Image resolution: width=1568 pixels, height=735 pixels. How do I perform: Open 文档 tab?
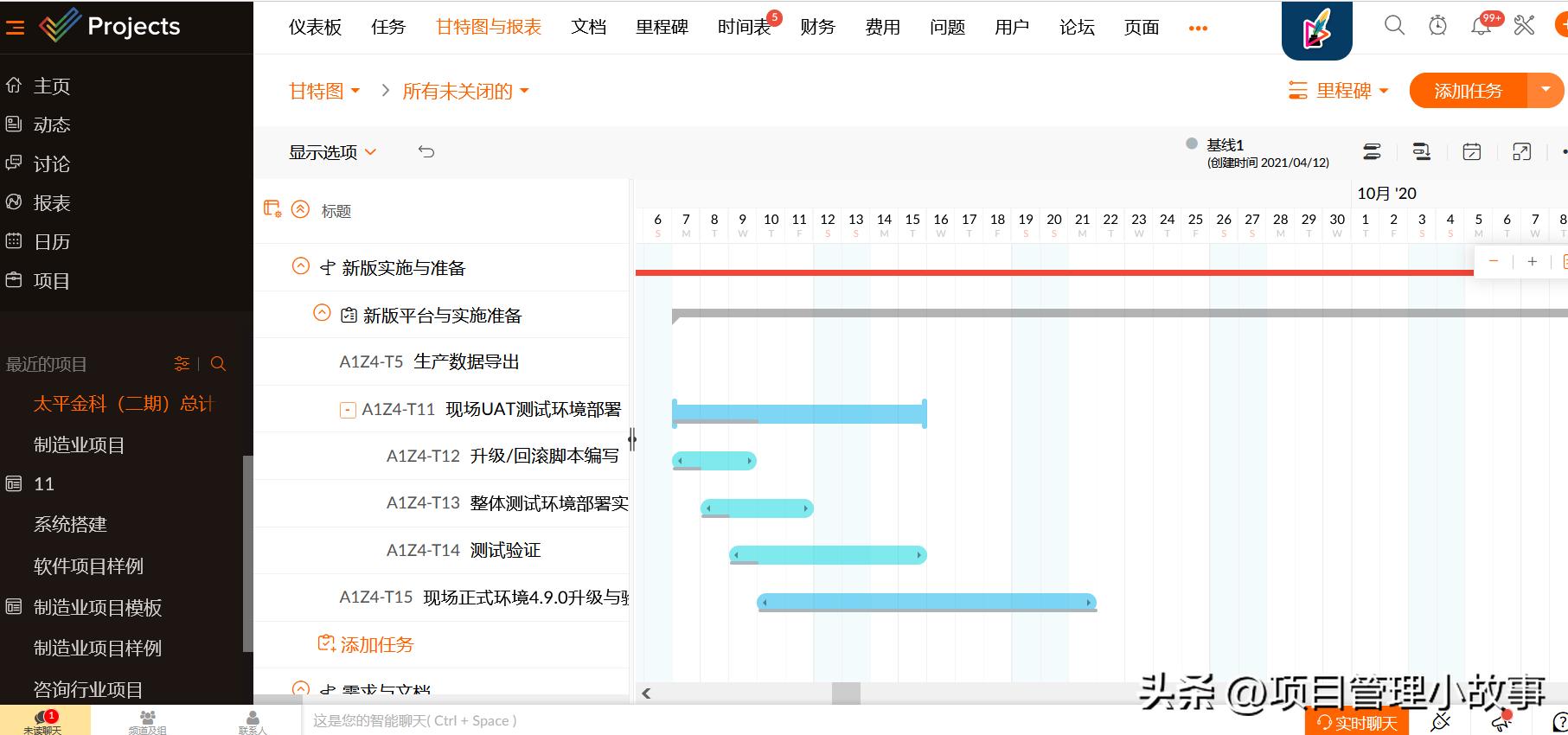click(588, 27)
